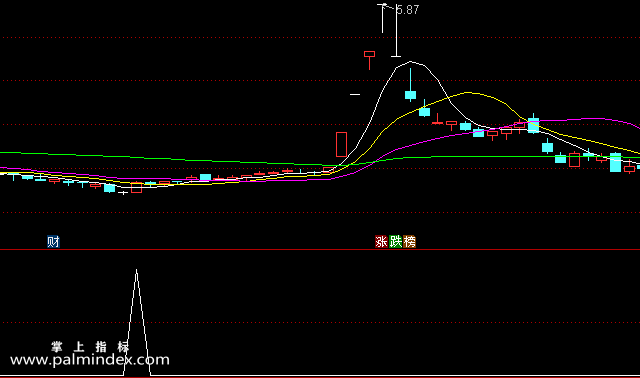Select the short white dash marker before surge

pyautogui.click(x=355, y=94)
